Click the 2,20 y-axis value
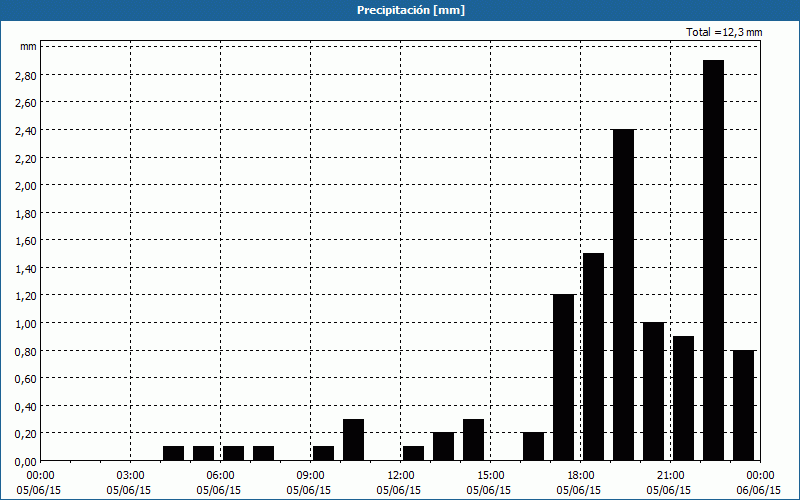This screenshot has width=800, height=500. (26, 158)
